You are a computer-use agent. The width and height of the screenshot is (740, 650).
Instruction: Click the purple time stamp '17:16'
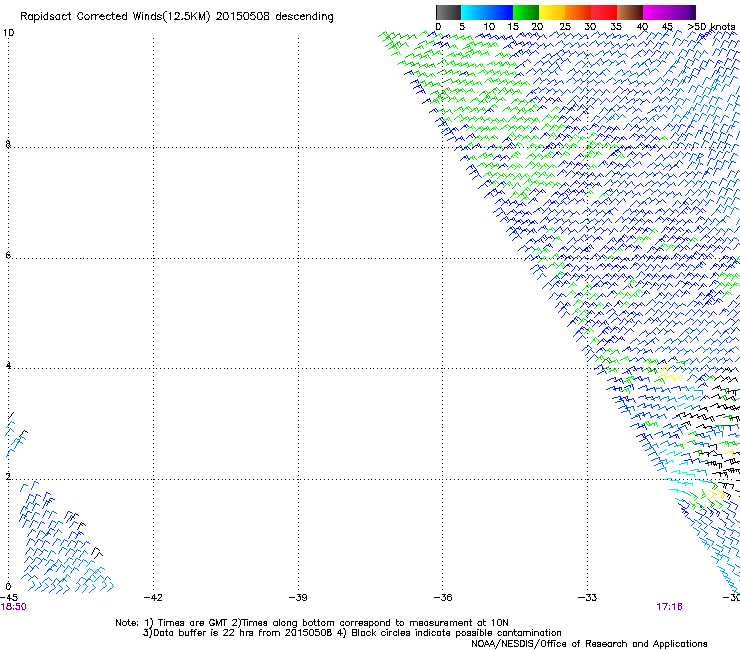669,607
